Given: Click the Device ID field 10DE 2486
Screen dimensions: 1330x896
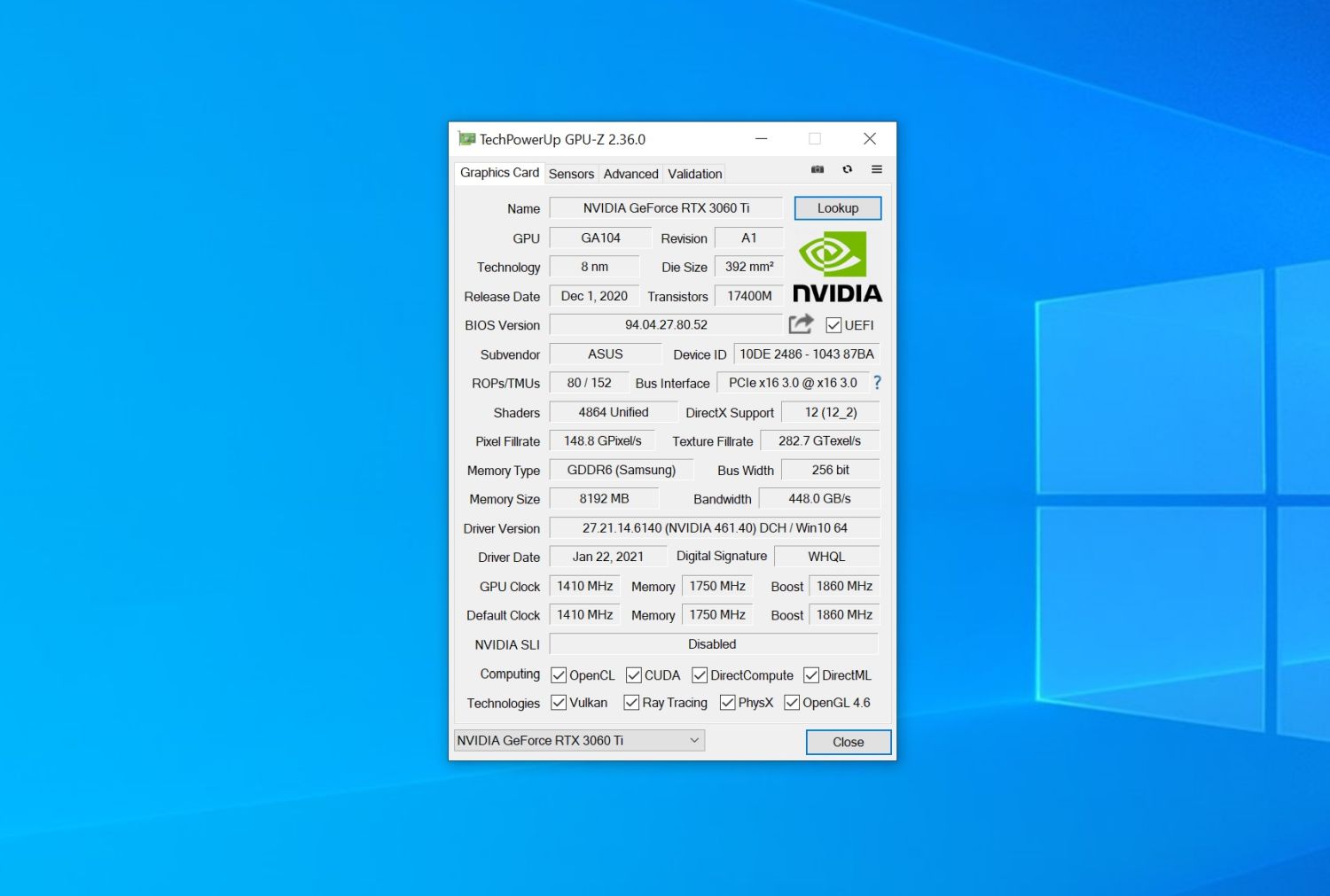Looking at the screenshot, I should pyautogui.click(x=807, y=354).
